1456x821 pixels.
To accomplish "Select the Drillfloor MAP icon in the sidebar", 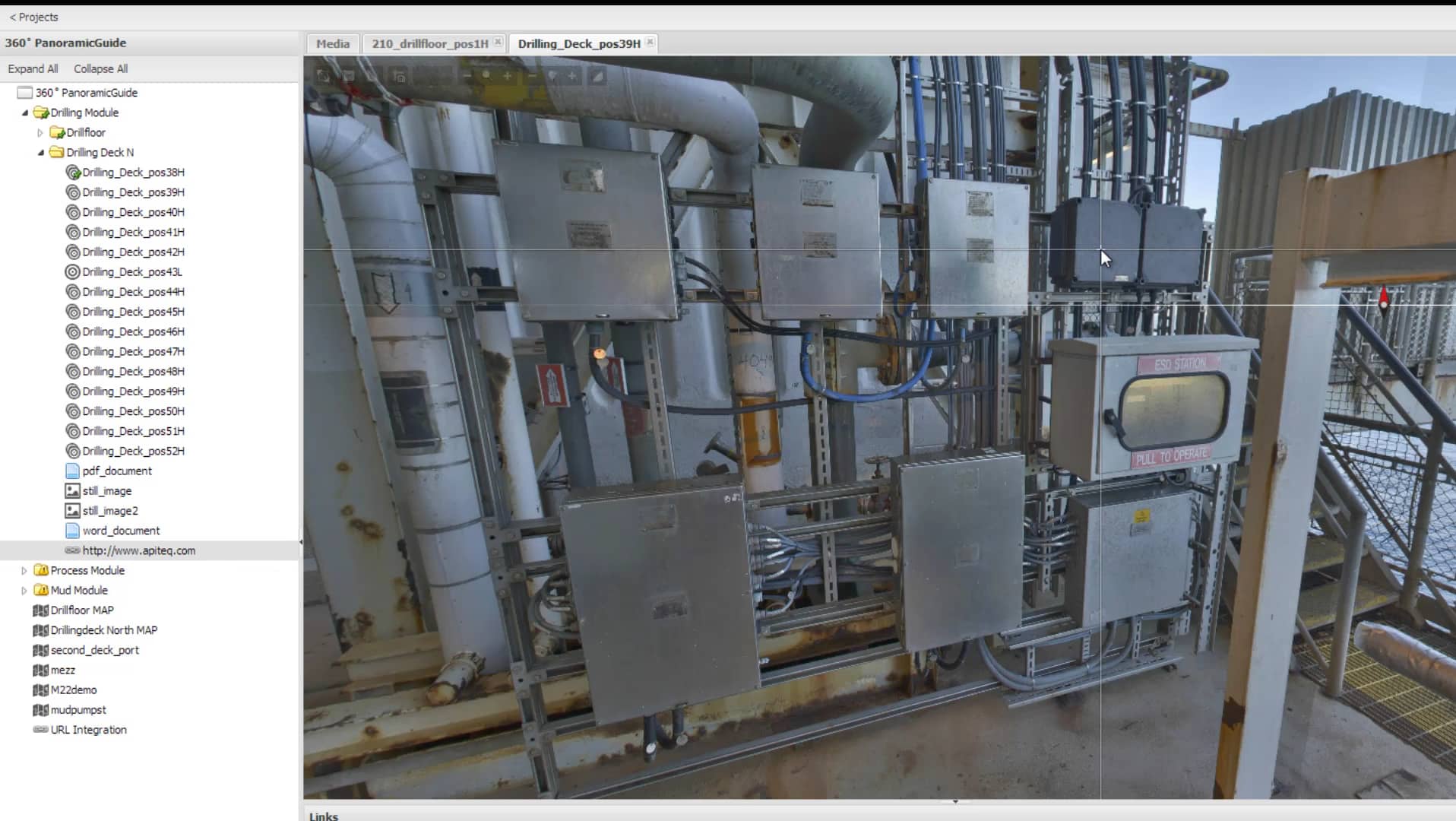I will (x=40, y=610).
